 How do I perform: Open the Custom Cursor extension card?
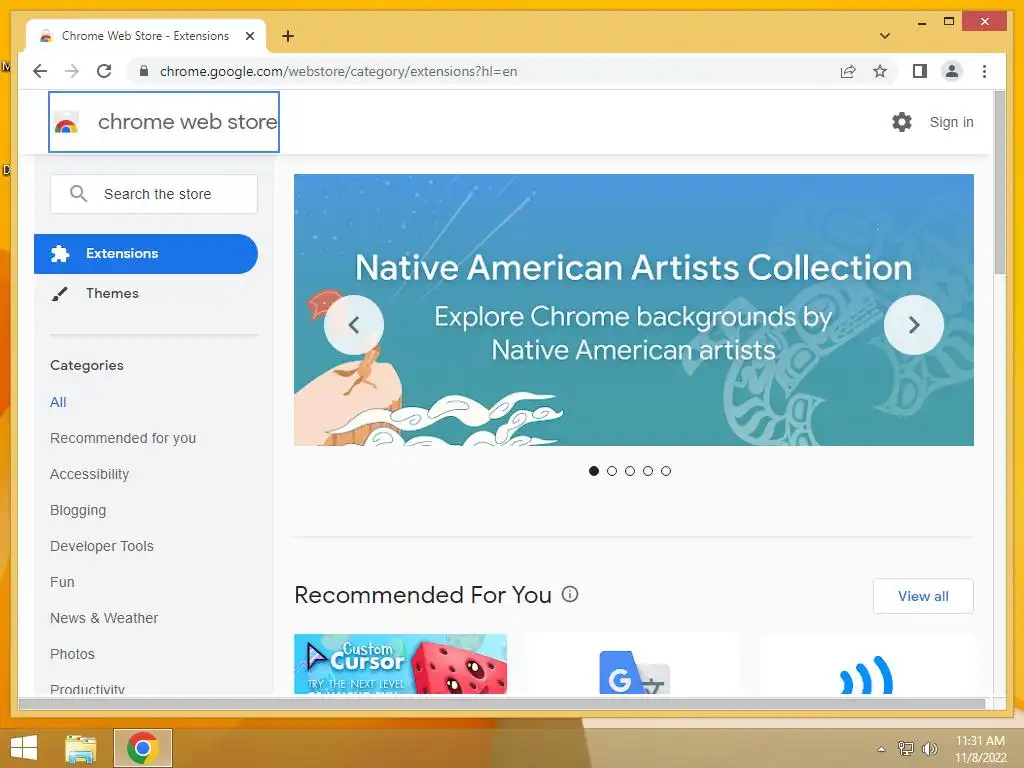(400, 664)
